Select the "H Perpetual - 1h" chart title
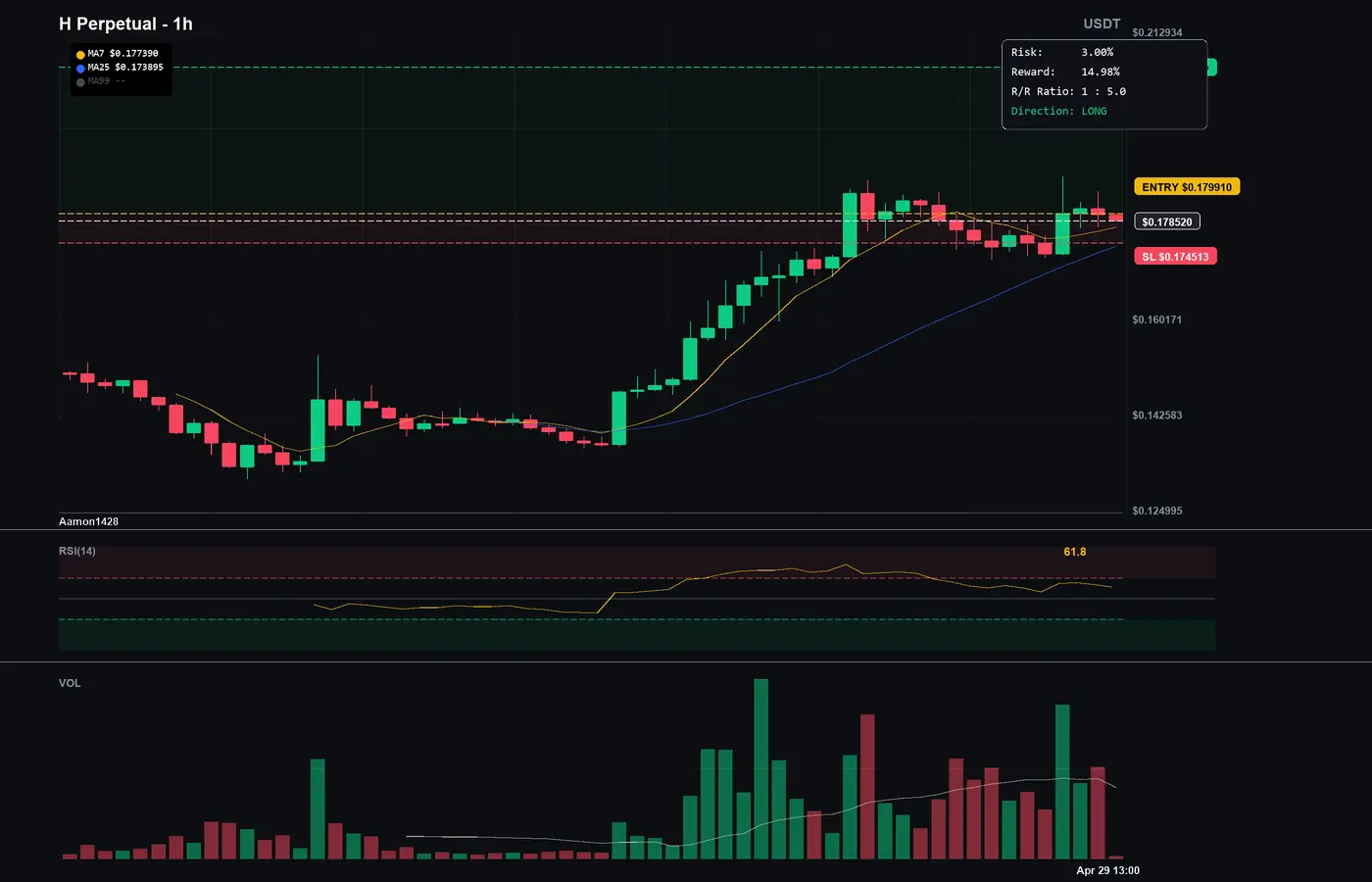The image size is (1372, 882). tap(125, 24)
